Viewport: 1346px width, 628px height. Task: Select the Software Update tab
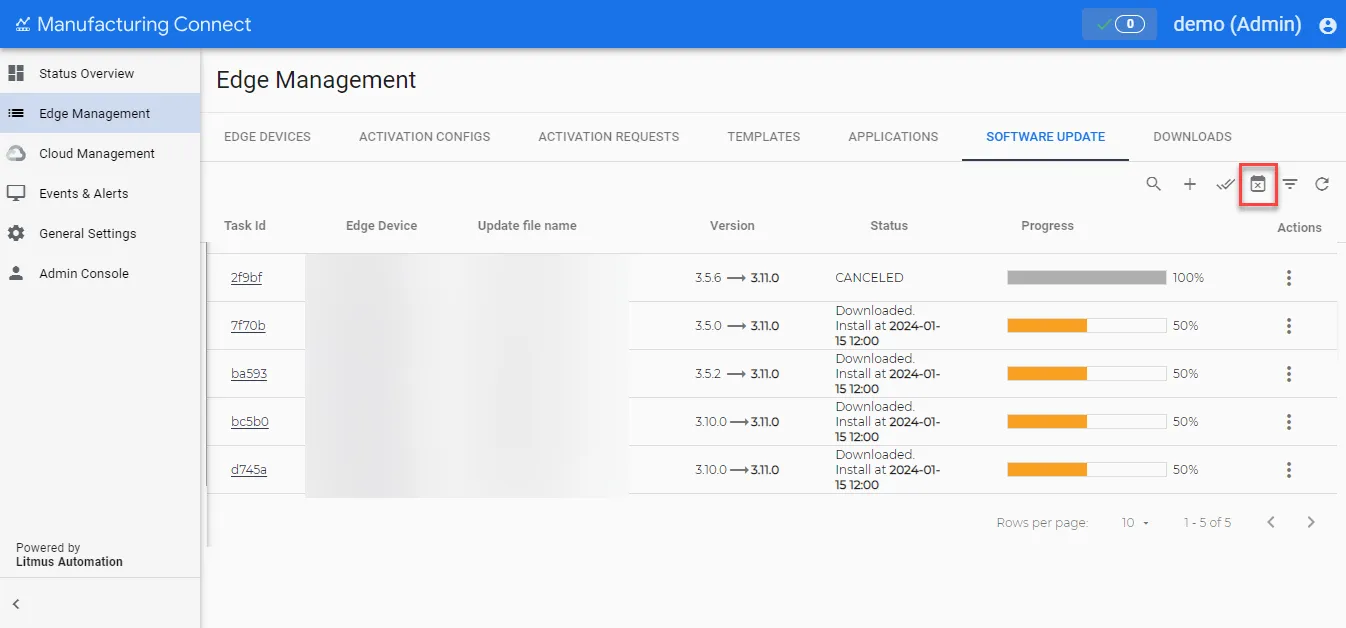pos(1046,137)
